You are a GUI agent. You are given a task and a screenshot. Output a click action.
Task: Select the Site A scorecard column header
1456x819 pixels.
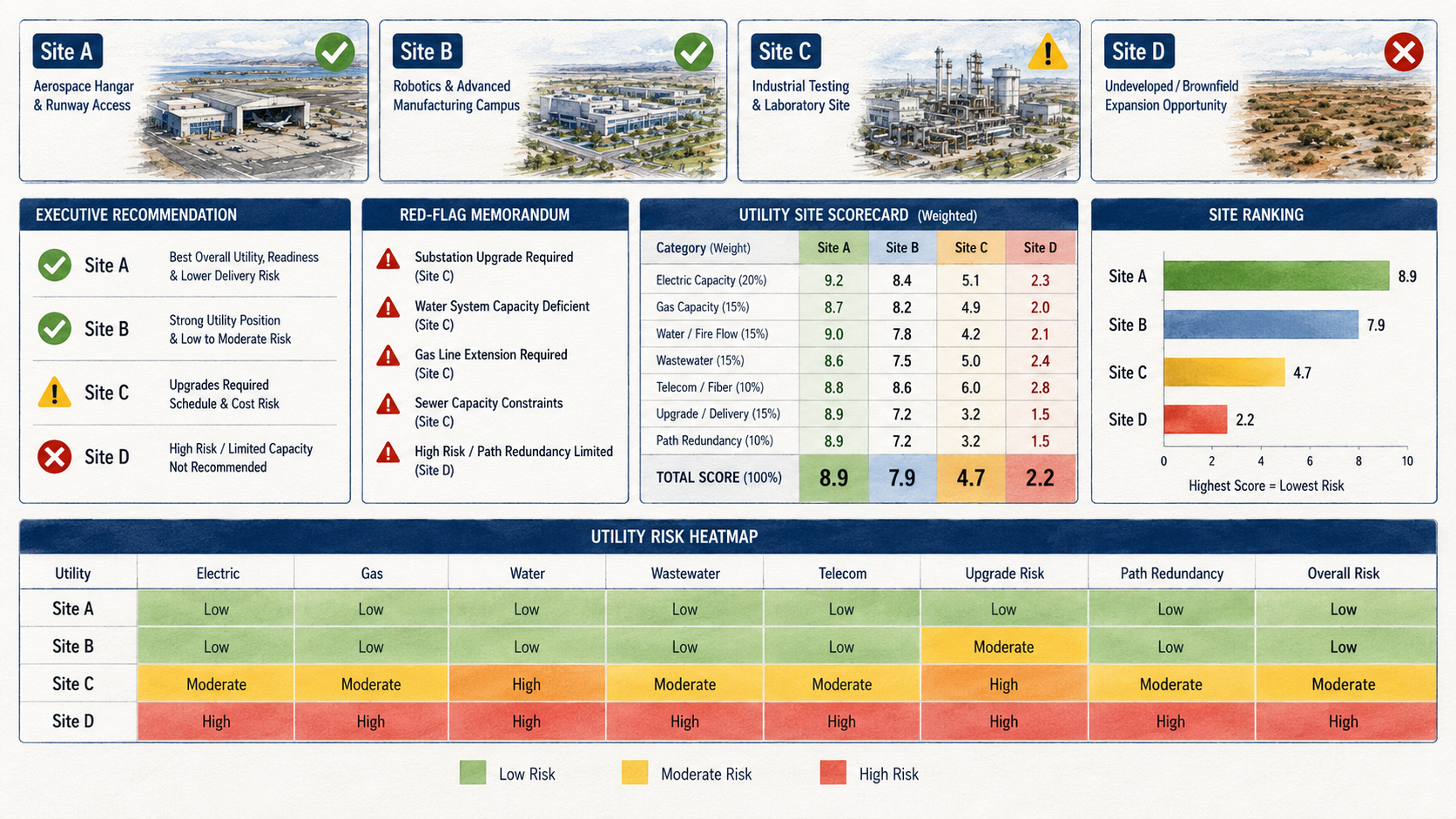pos(833,248)
